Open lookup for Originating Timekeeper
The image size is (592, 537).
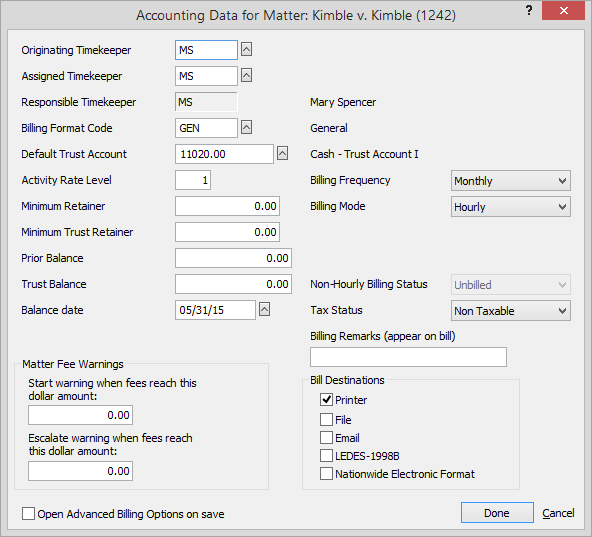[x=247, y=49]
